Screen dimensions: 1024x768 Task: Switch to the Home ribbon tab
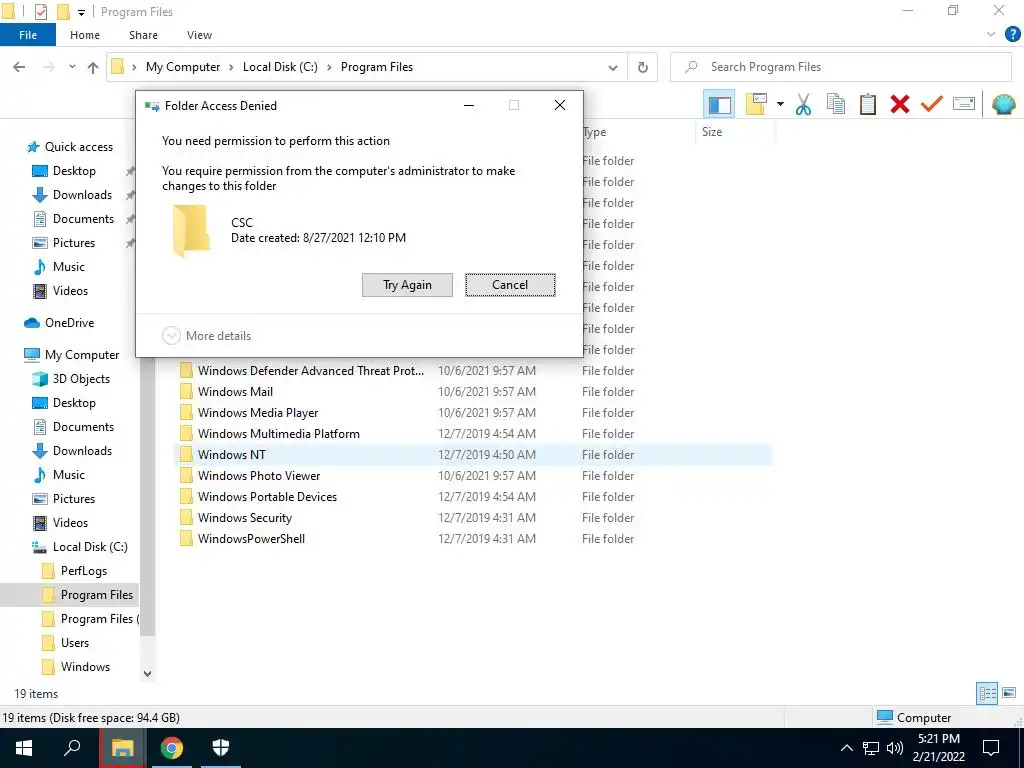(85, 35)
